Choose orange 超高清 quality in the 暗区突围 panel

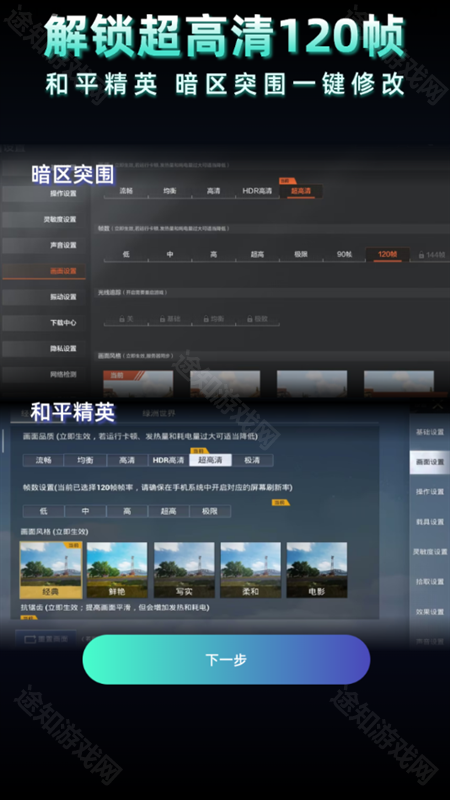301,191
